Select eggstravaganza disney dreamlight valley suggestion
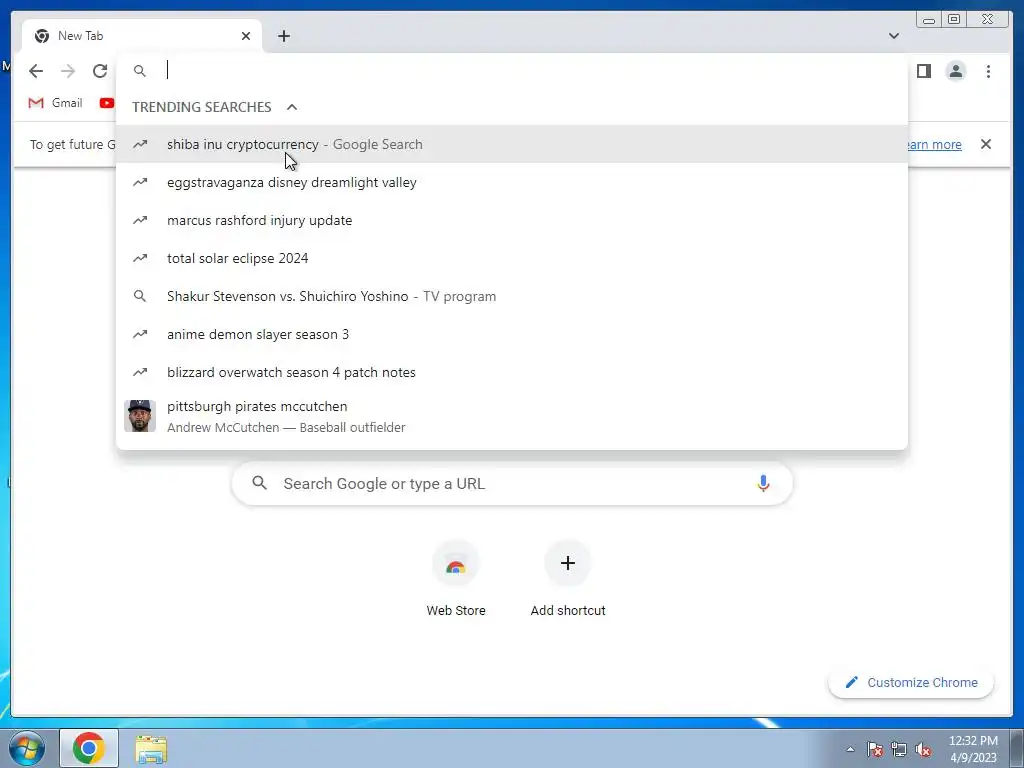 click(512, 182)
